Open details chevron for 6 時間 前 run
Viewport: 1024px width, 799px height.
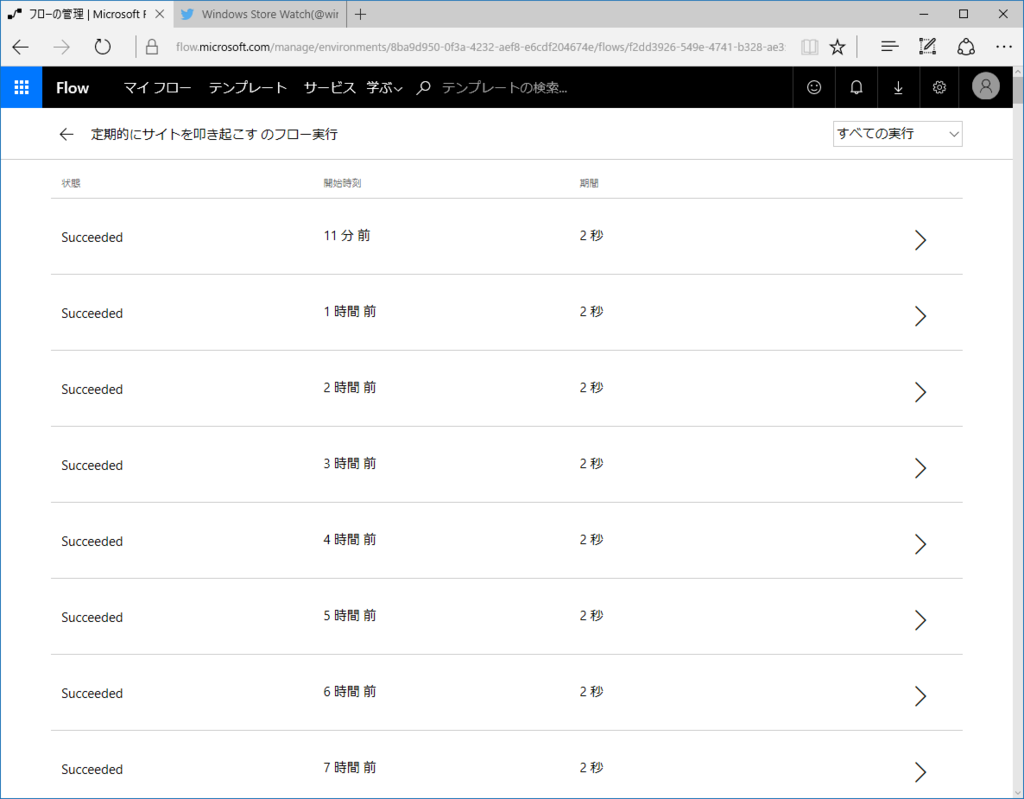click(920, 696)
